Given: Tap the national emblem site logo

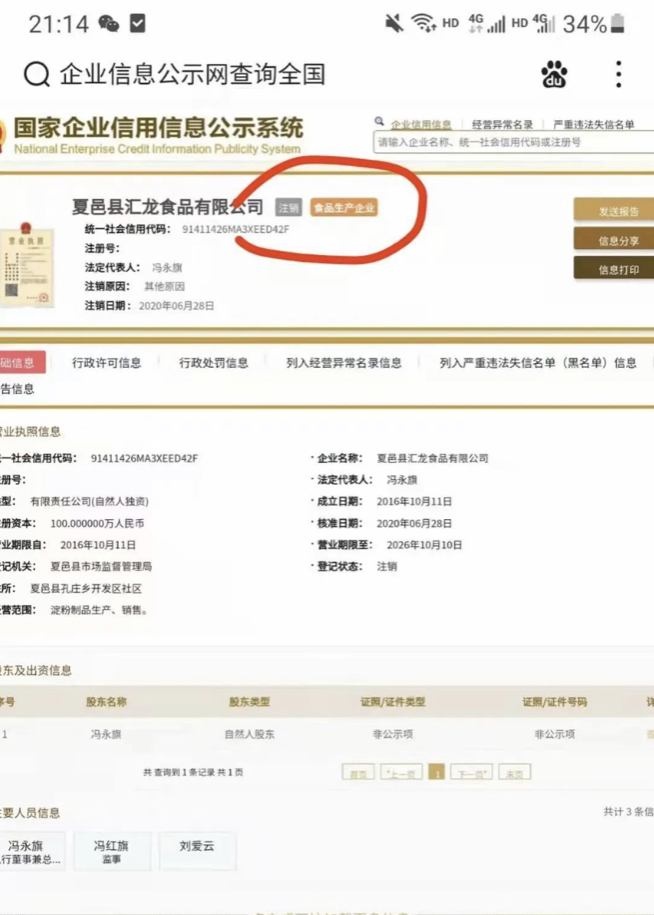Looking at the screenshot, I should click(x=3, y=135).
